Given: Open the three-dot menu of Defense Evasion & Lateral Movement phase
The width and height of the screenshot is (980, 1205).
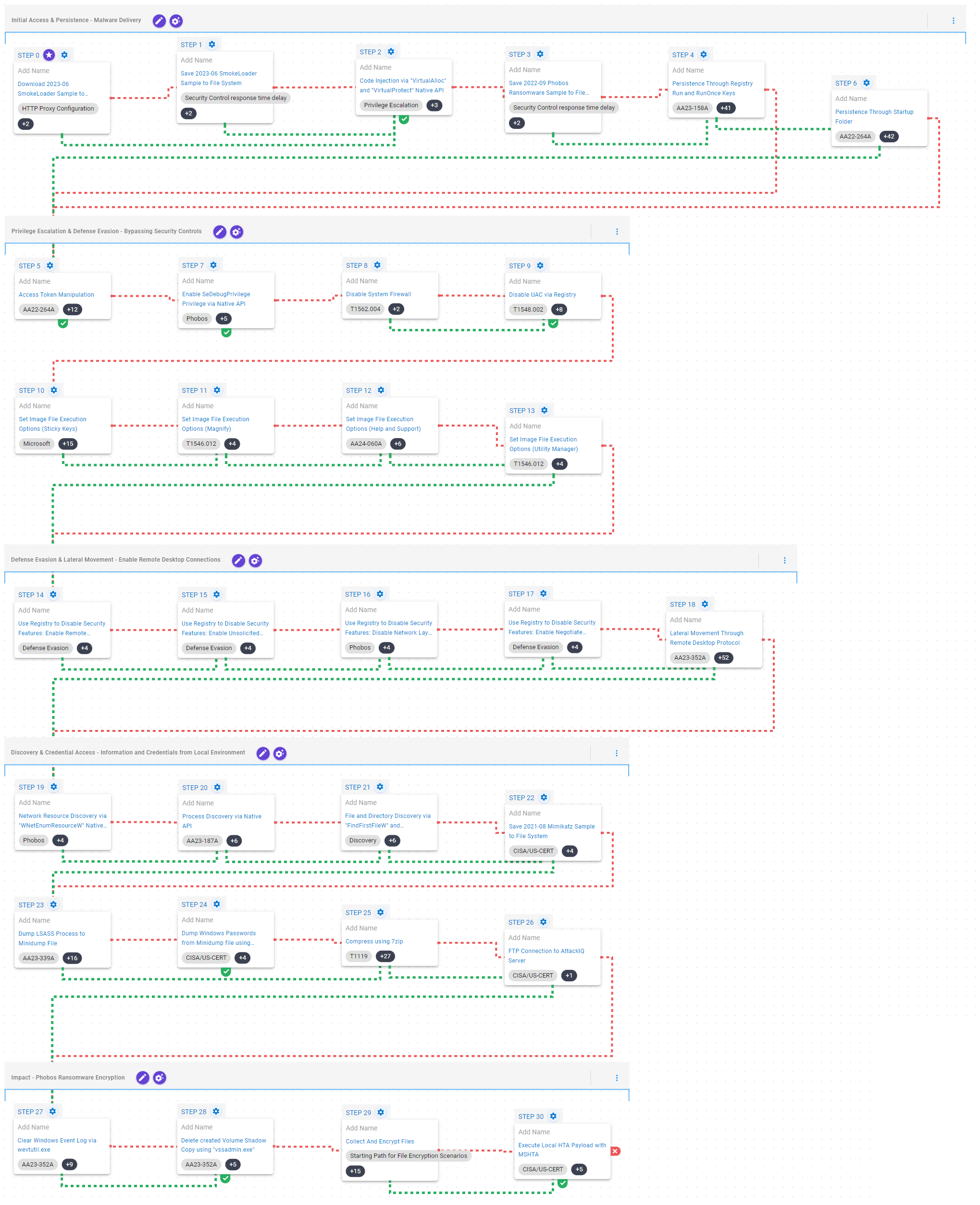Looking at the screenshot, I should click(x=784, y=560).
